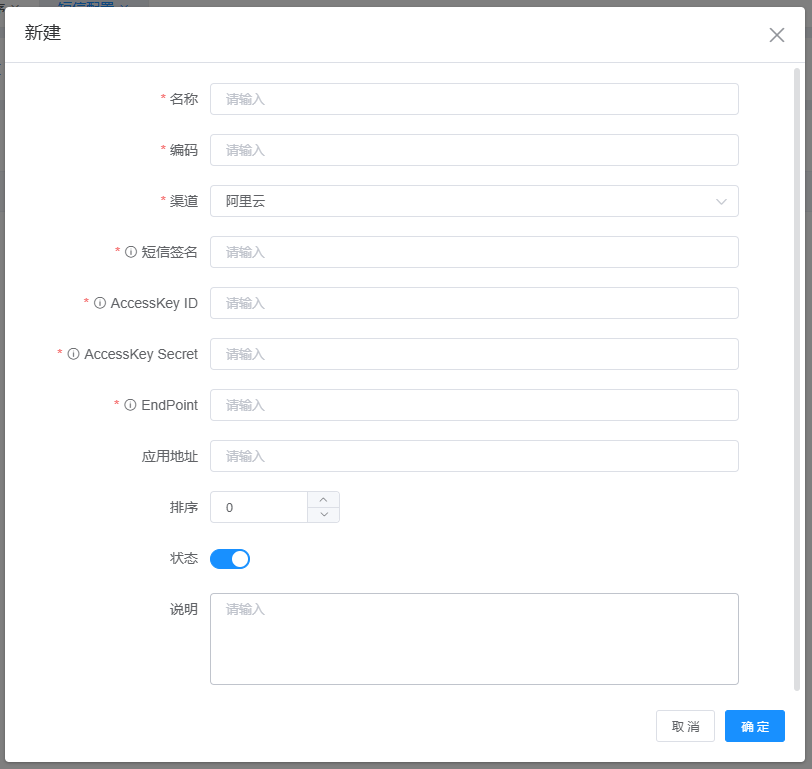The image size is (812, 769).
Task: Click the 应用地址 input field
Action: tap(473, 456)
